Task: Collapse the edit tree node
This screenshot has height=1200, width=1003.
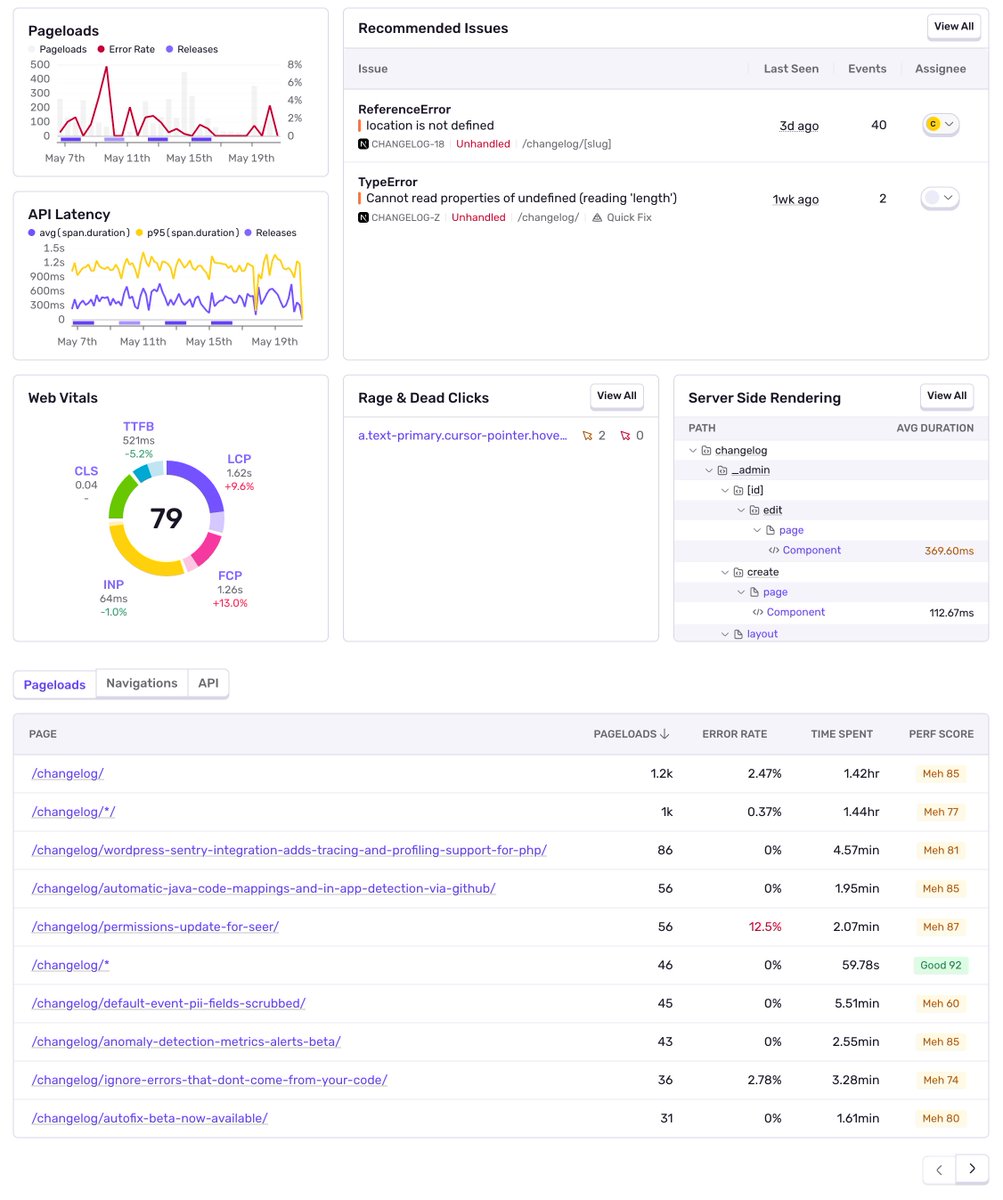Action: pos(740,510)
